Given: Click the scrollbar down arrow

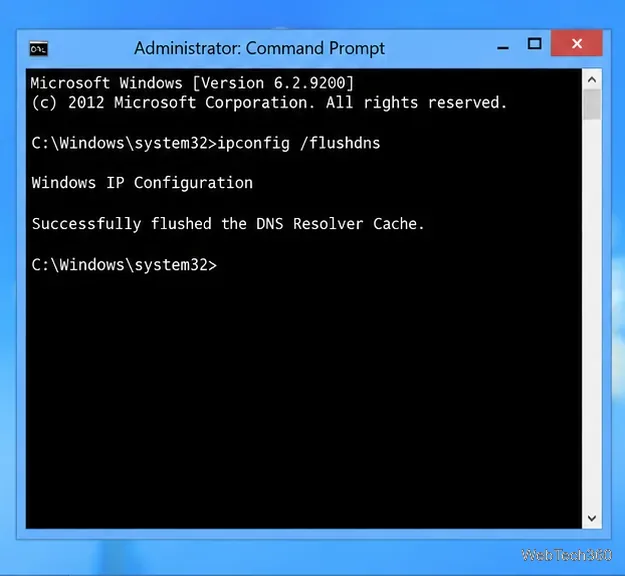Looking at the screenshot, I should [x=592, y=518].
